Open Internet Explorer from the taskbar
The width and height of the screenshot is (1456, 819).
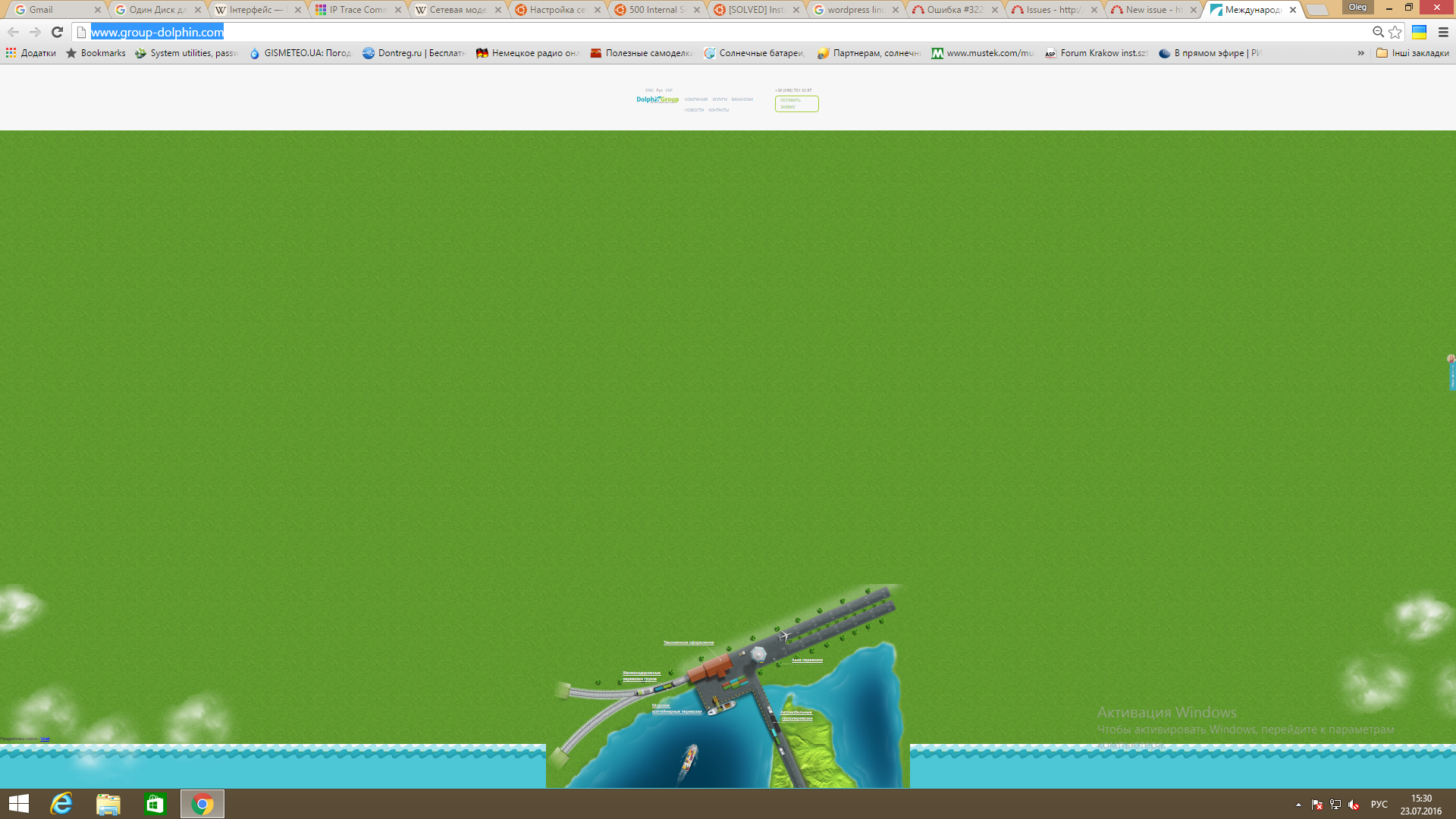pyautogui.click(x=61, y=804)
